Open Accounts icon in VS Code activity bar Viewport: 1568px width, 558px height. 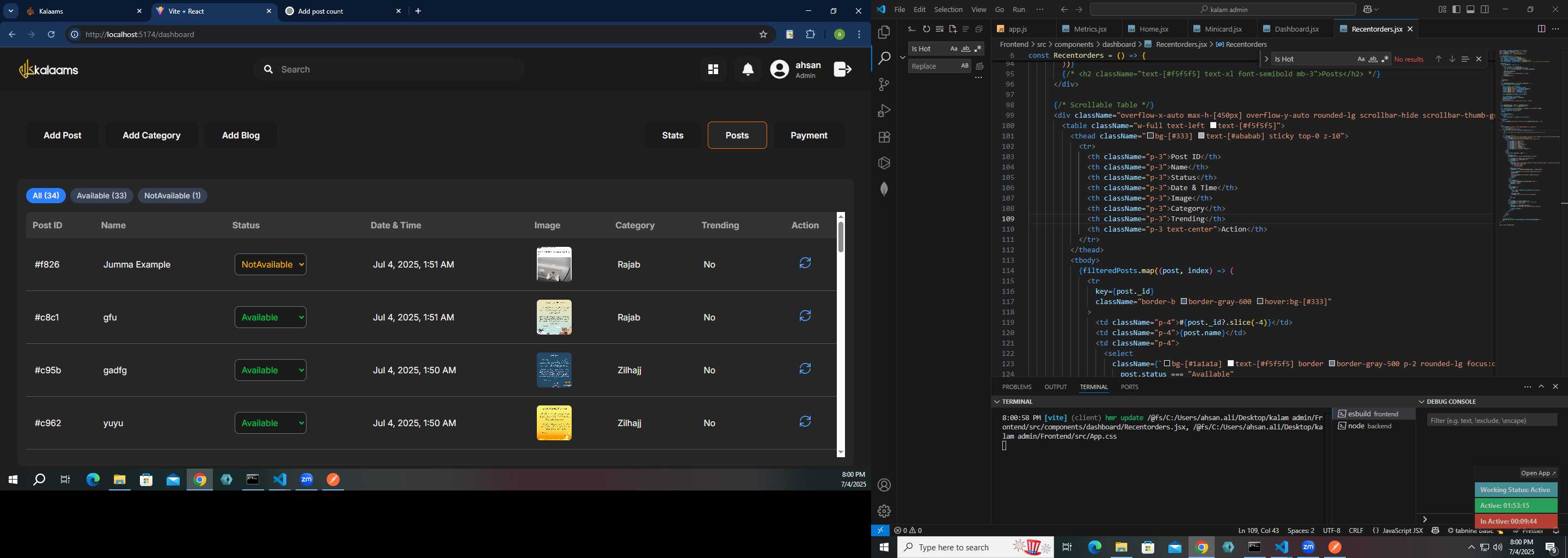tap(884, 486)
